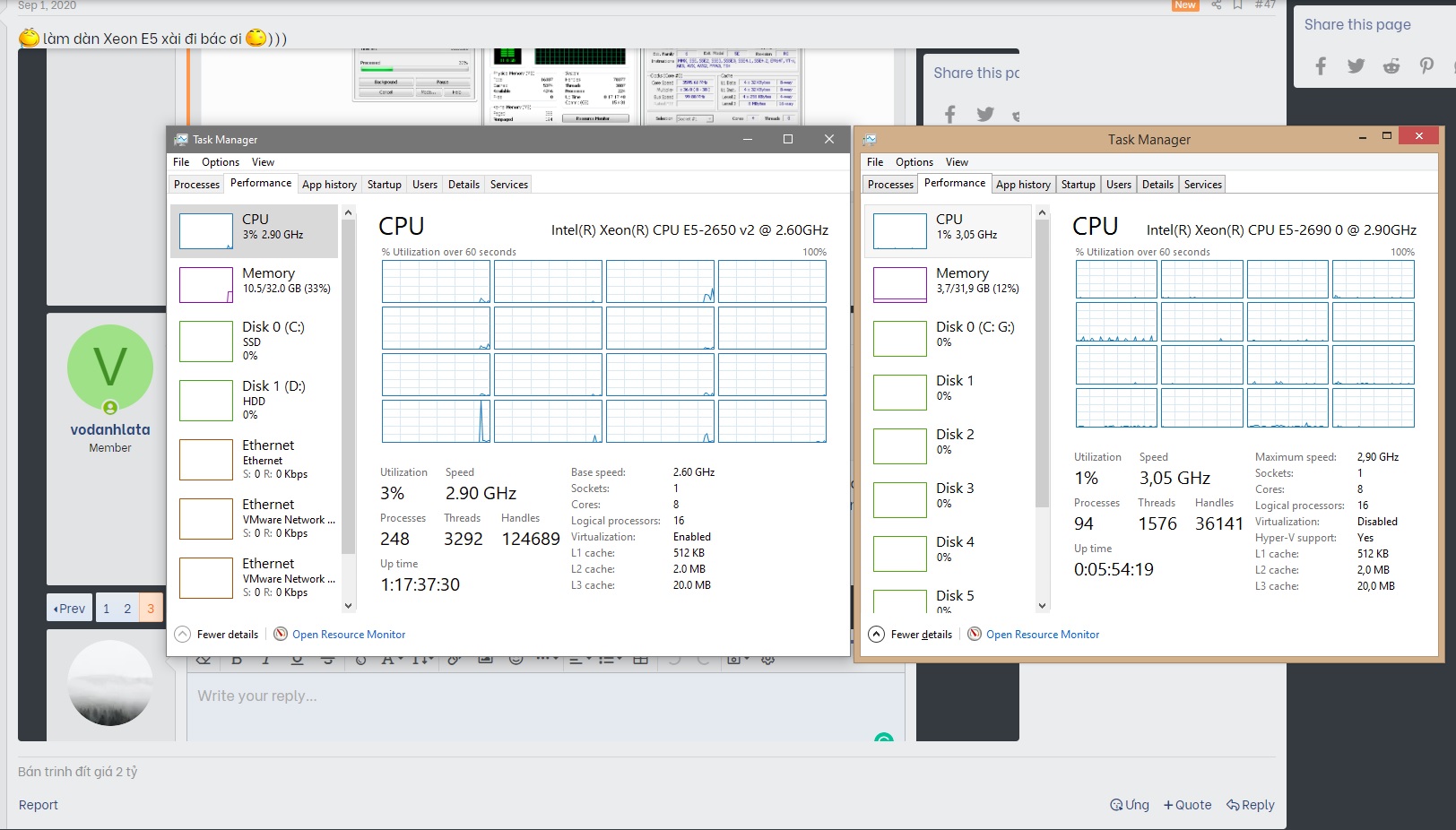Click the Fewer details chevron in the E5-2690 window
The width and height of the screenshot is (1456, 830).
click(877, 634)
